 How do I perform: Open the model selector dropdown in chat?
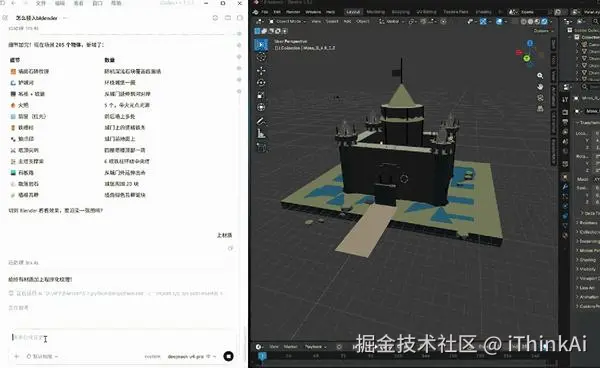(191, 357)
